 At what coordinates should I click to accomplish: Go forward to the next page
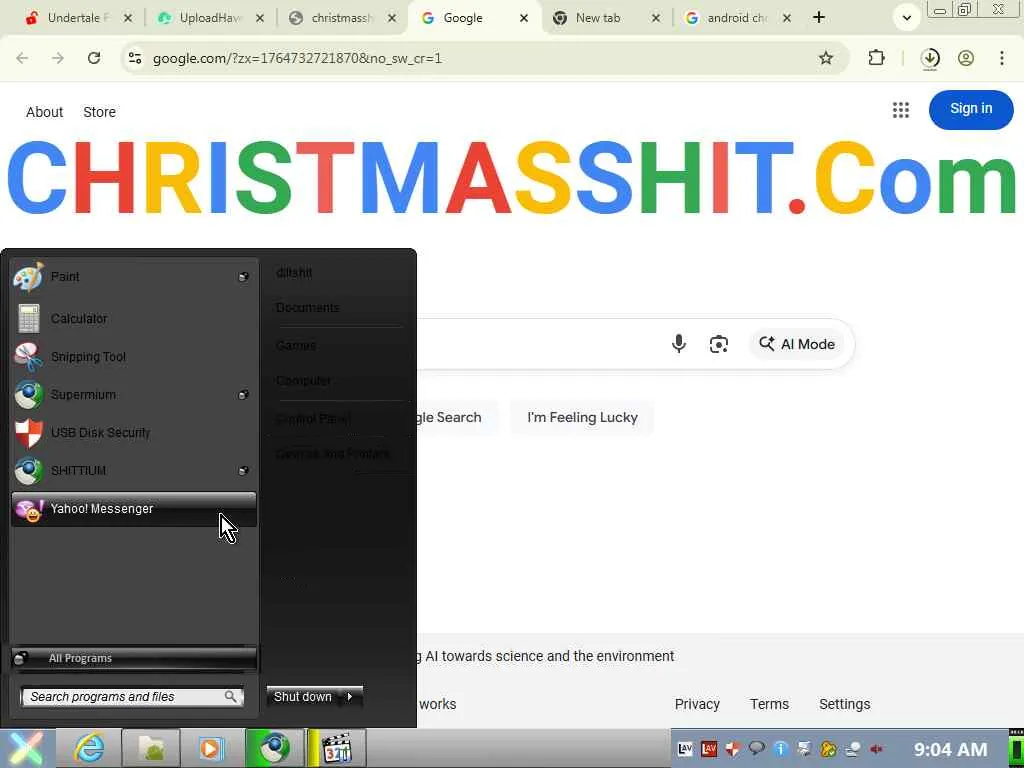[x=58, y=58]
